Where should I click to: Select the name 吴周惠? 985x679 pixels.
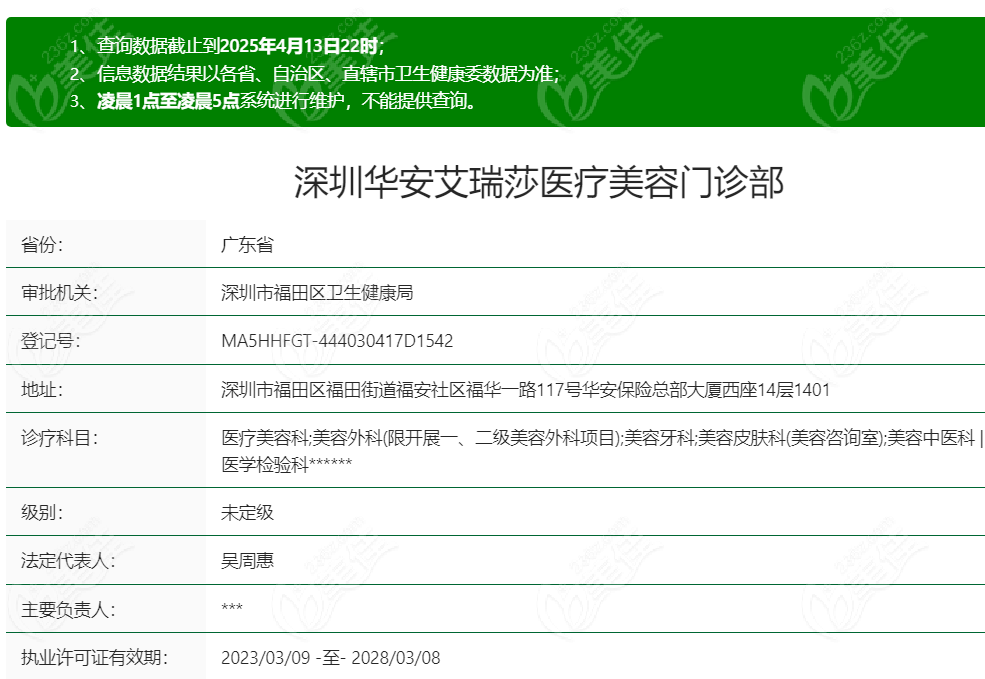pos(248,560)
